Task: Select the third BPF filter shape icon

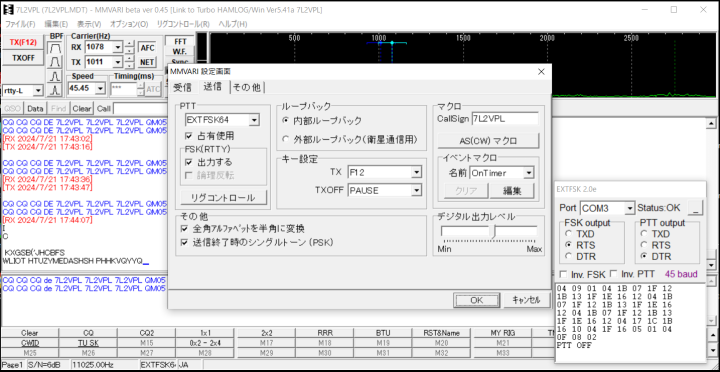Action: click(x=56, y=75)
